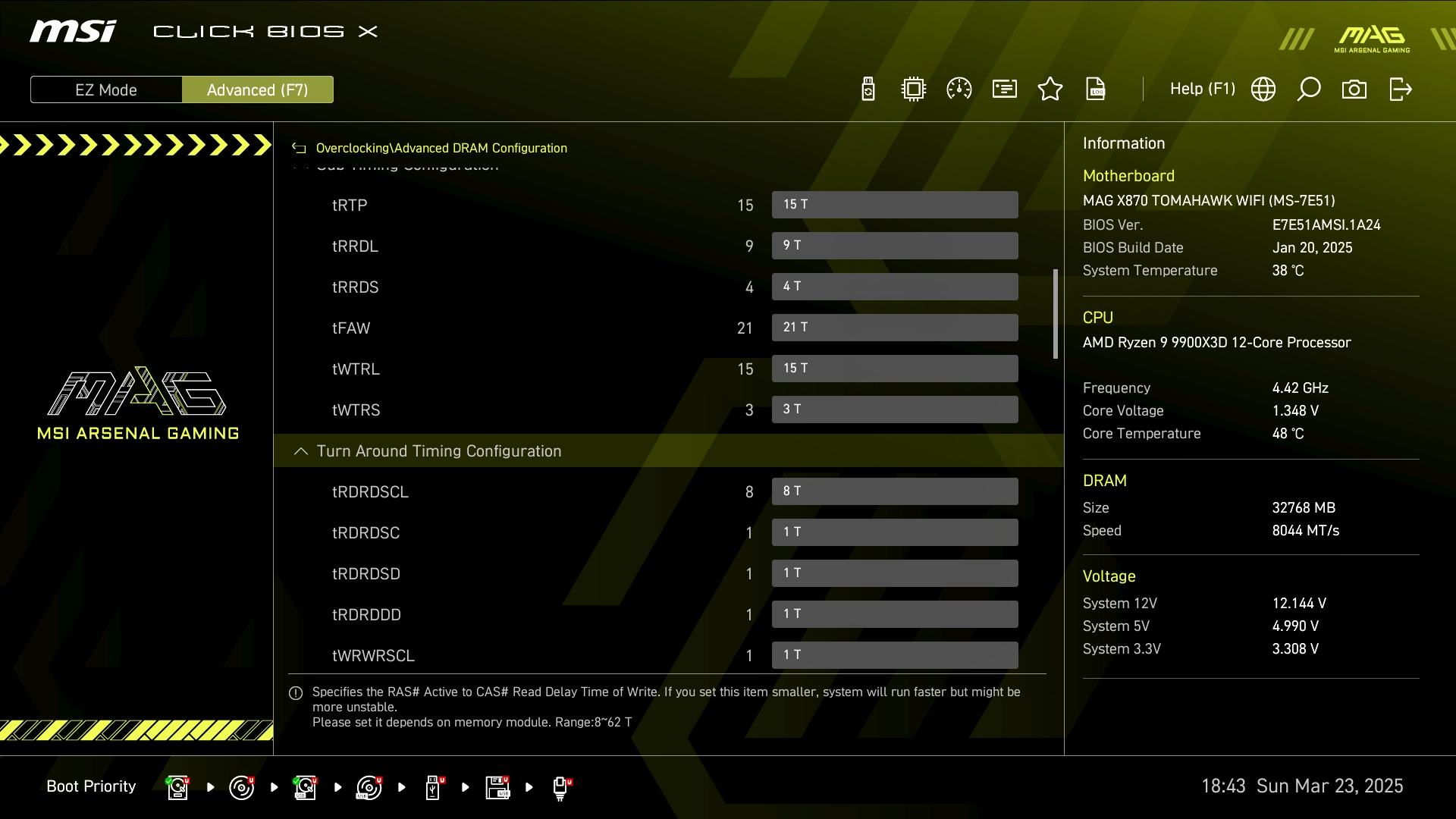This screenshot has width=1456, height=819.
Task: Open the LOG file icon
Action: [1096, 89]
